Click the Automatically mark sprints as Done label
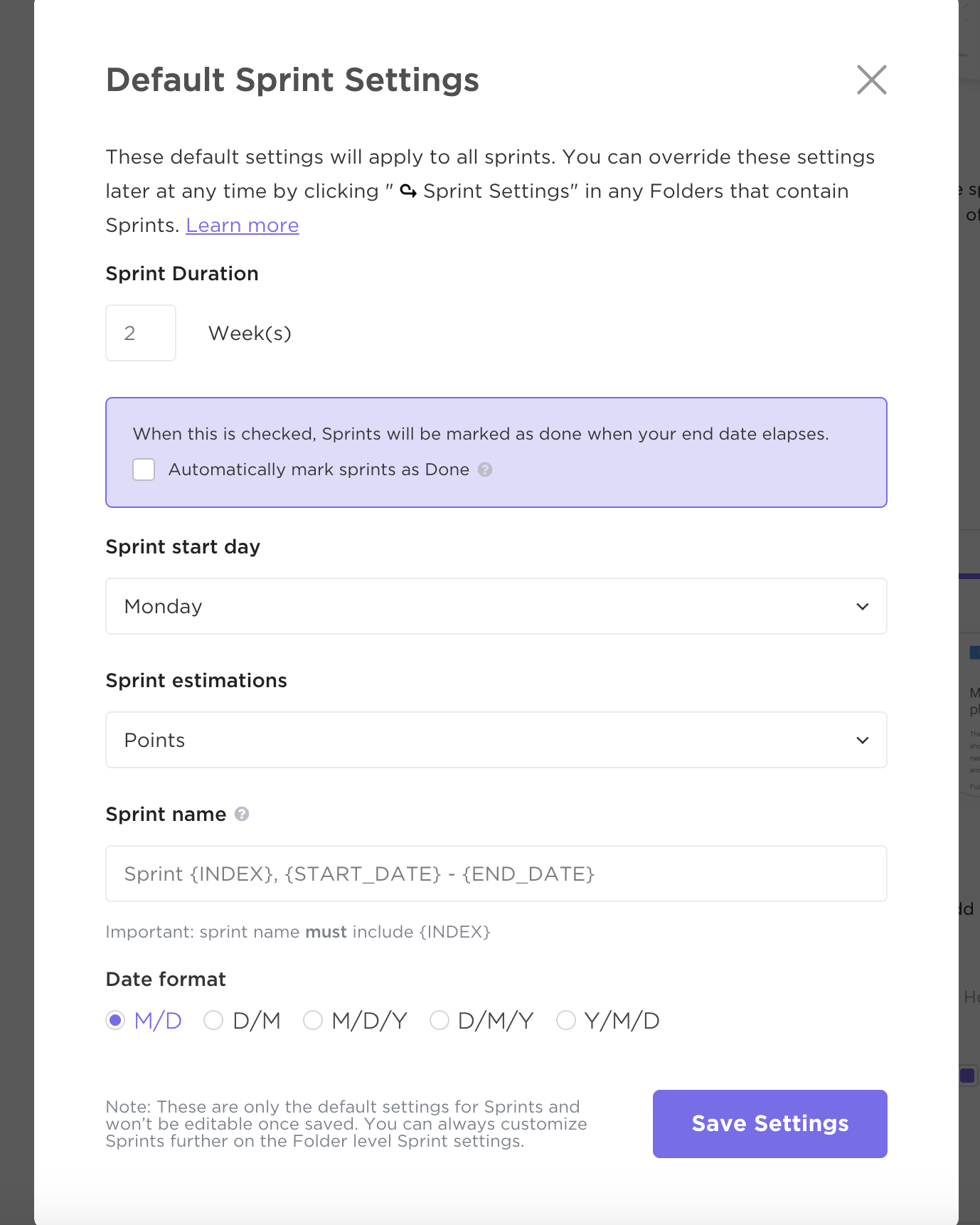Screen dimensions: 980x1225 (319, 470)
